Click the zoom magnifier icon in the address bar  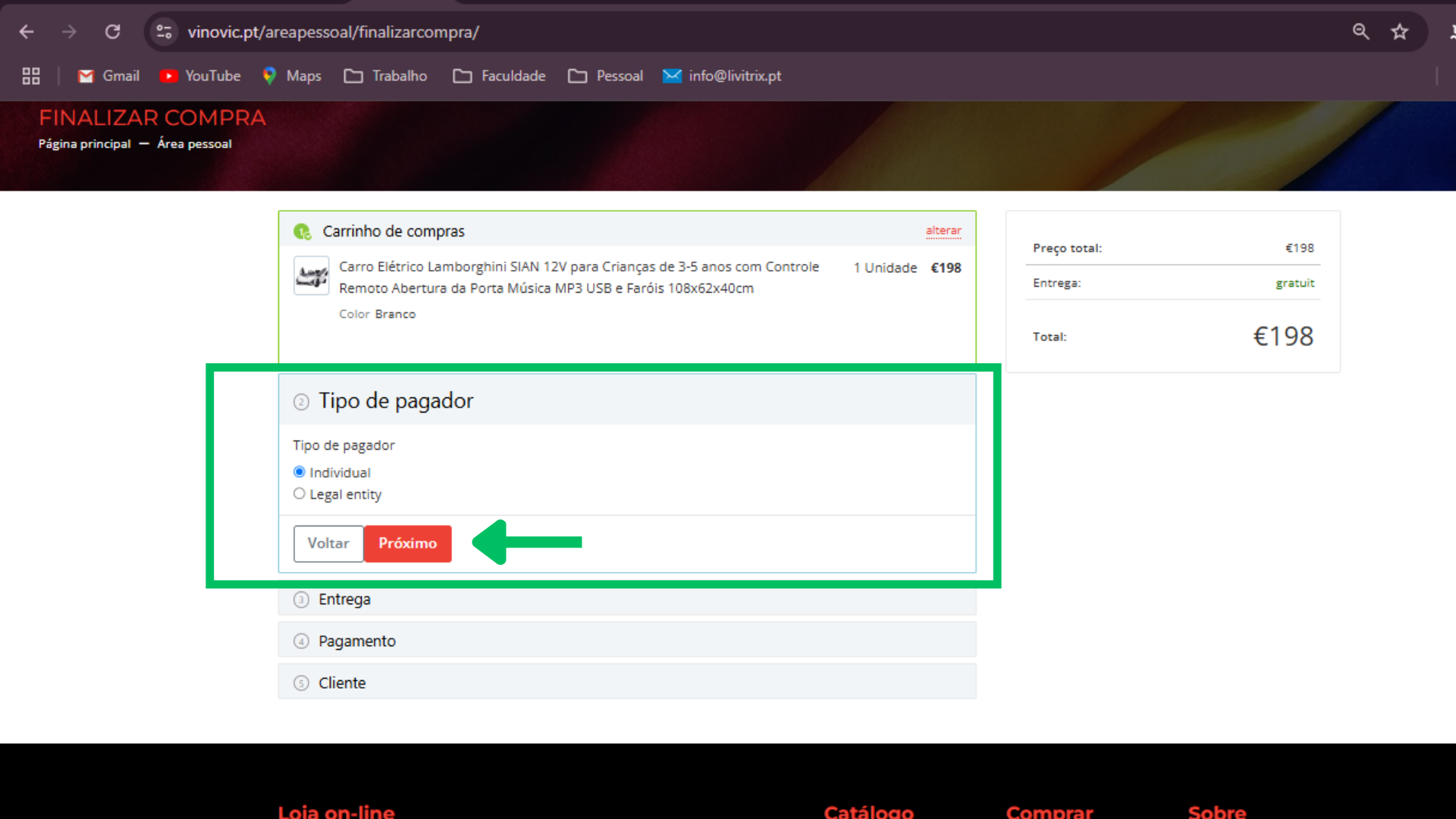(1360, 32)
